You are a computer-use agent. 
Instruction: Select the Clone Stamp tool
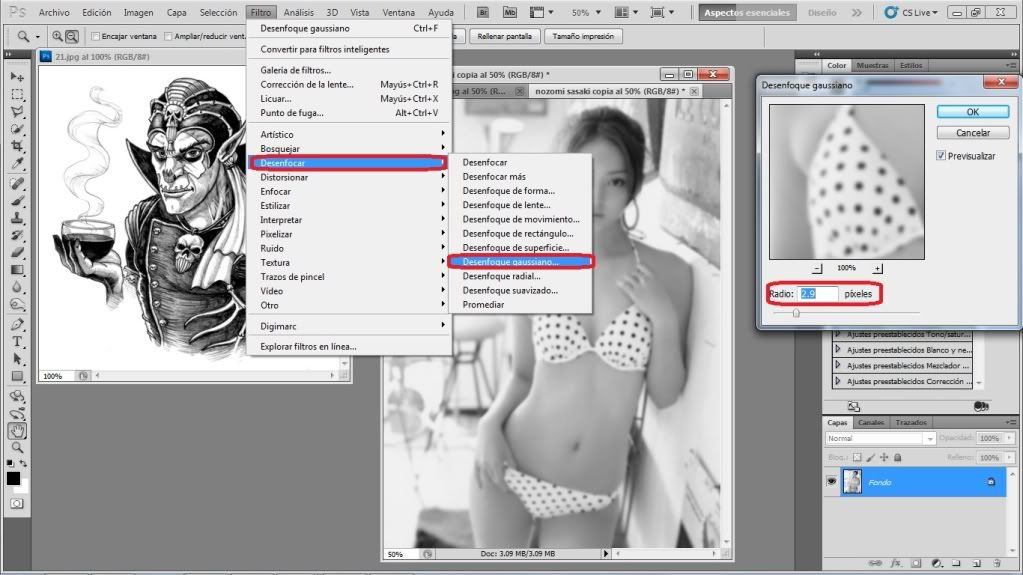[x=17, y=218]
